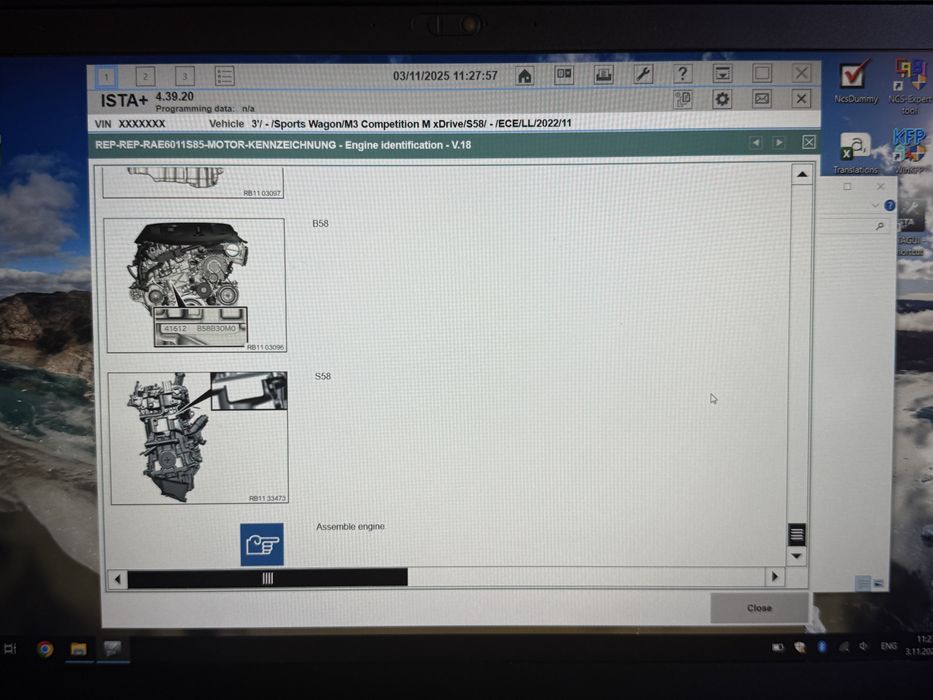
Task: Click the vertical scrollbar down arrow
Action: click(x=796, y=556)
